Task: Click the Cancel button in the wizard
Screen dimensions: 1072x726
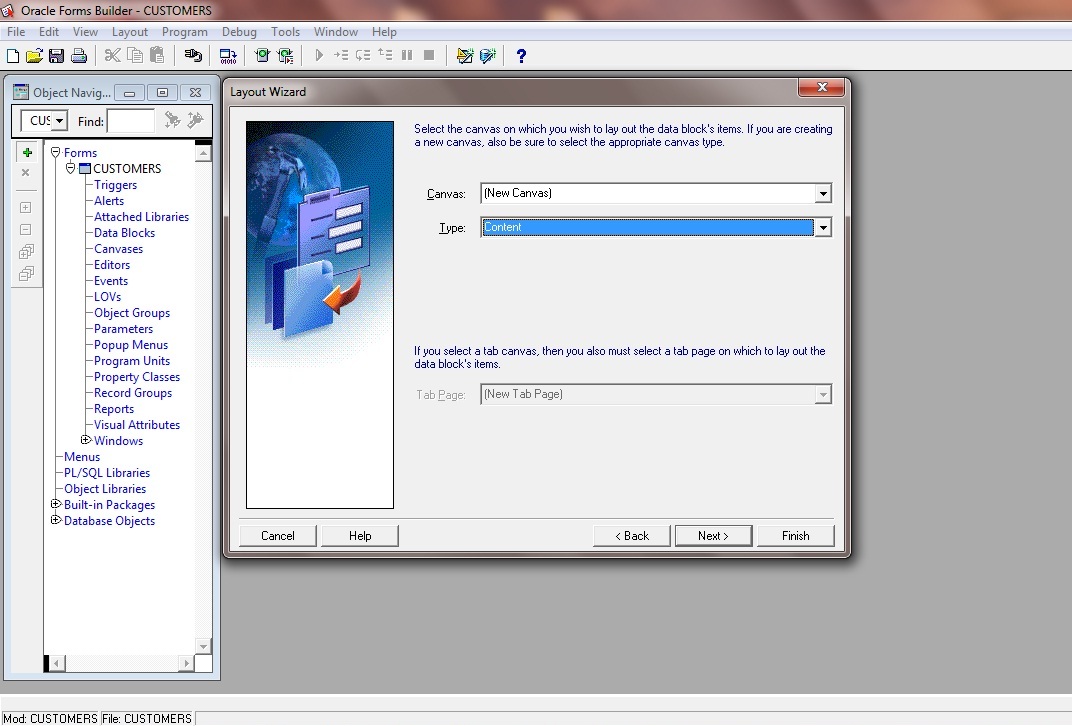Action: 278,536
